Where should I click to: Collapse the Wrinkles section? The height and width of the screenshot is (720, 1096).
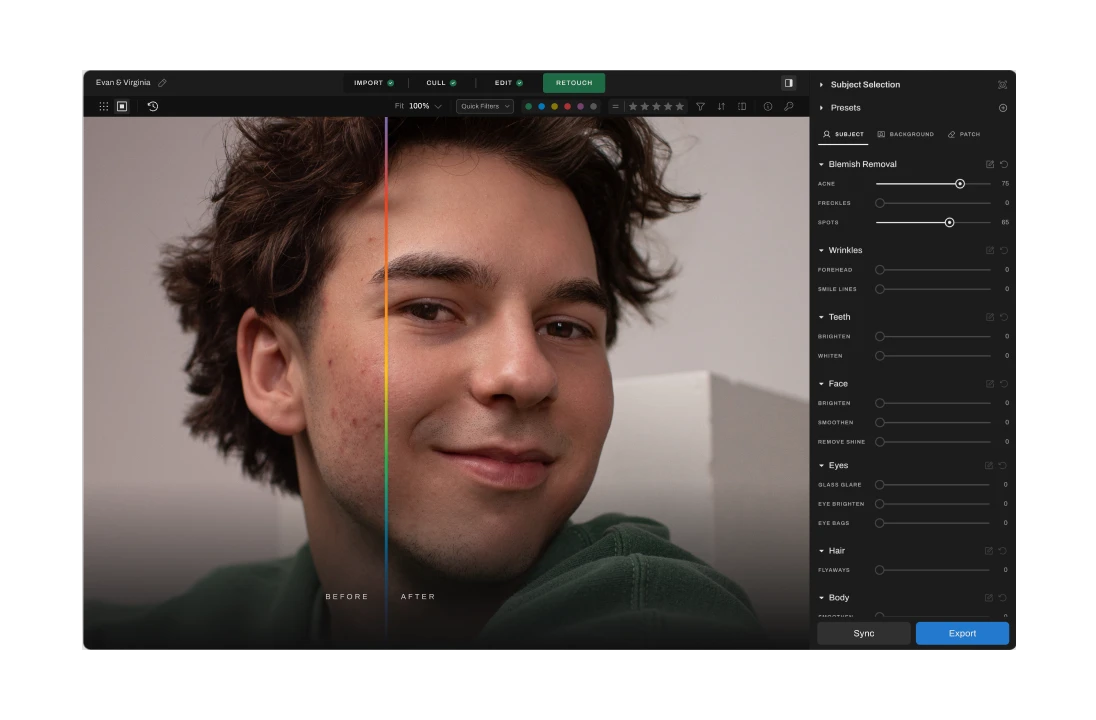click(x=822, y=251)
